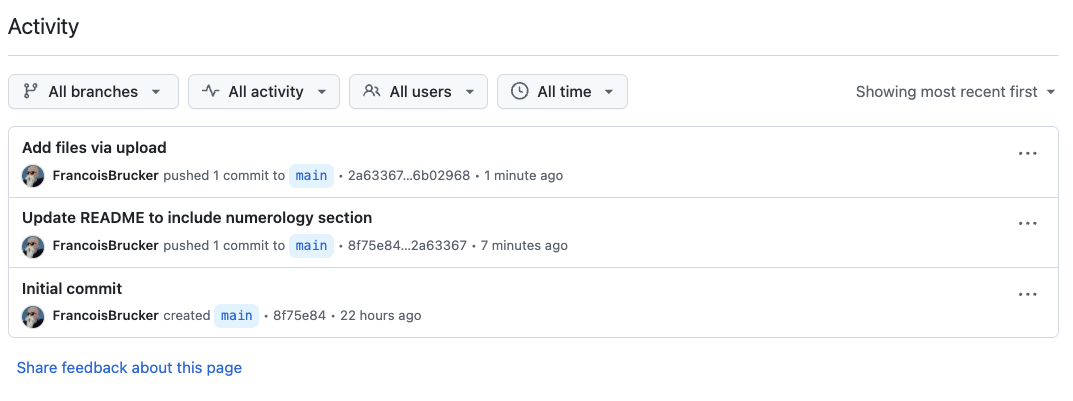The image size is (1073, 401).
Task: Click FrancoisBrucker avatar beside Add files via upload
Action: click(33, 176)
